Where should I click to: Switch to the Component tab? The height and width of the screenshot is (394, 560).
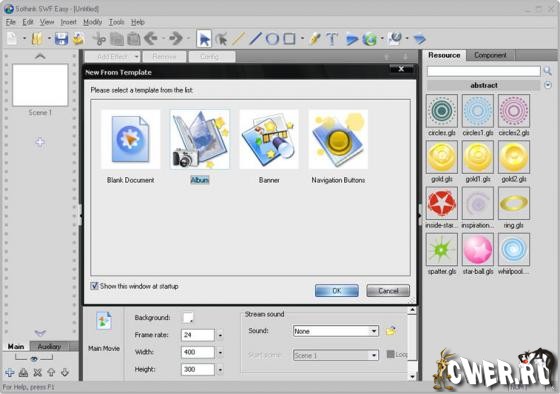tap(490, 55)
